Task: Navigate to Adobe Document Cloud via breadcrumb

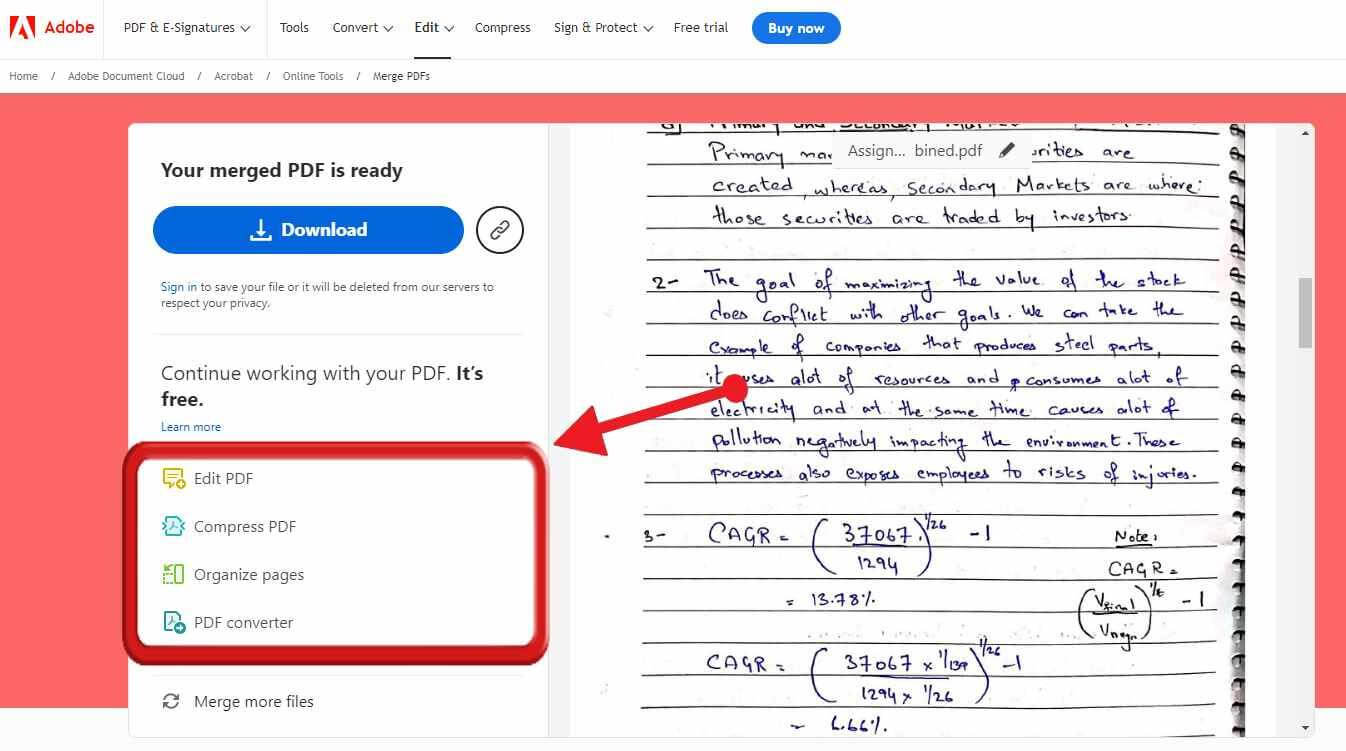Action: point(125,76)
